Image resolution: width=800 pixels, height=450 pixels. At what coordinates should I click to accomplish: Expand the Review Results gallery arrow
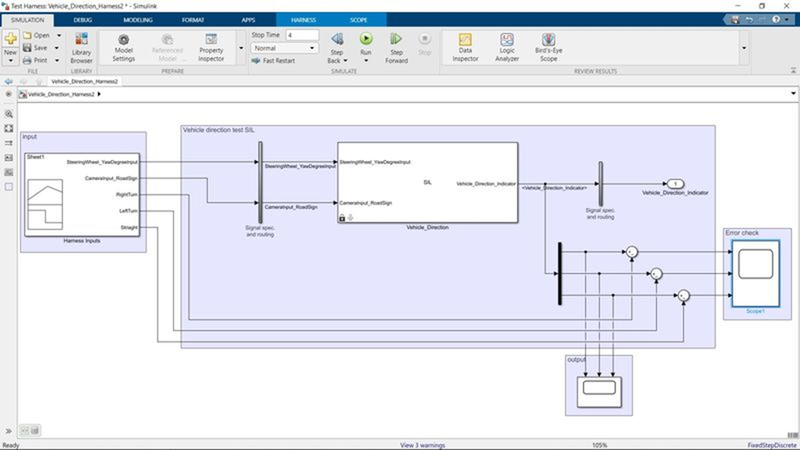(744, 48)
